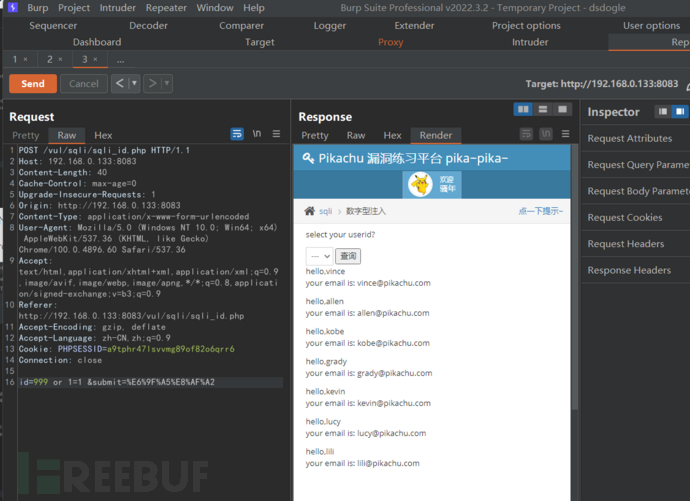
Task: Close Repeater tab 1
Action: [x=26, y=59]
